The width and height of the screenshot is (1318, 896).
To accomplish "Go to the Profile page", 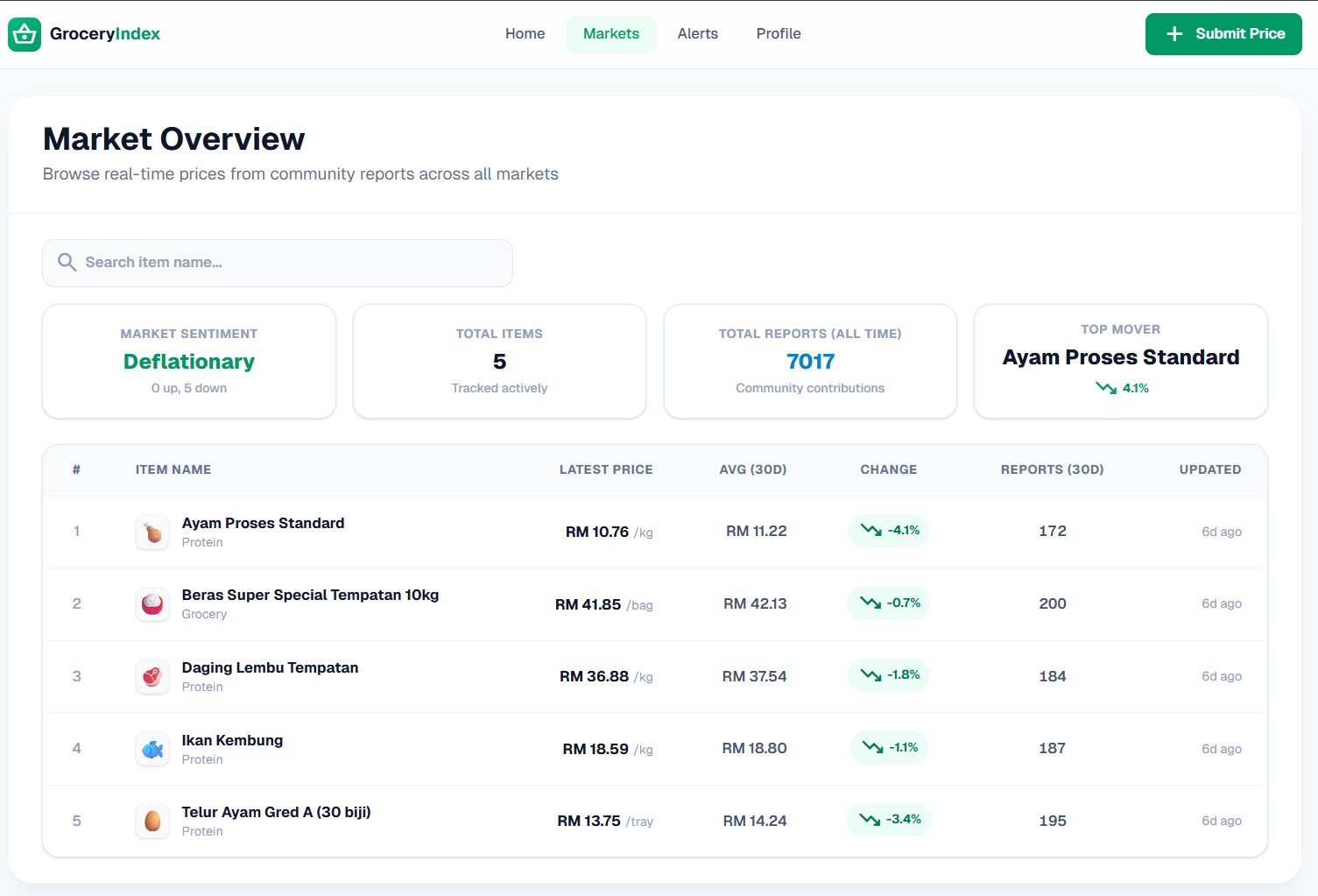I will (x=778, y=34).
